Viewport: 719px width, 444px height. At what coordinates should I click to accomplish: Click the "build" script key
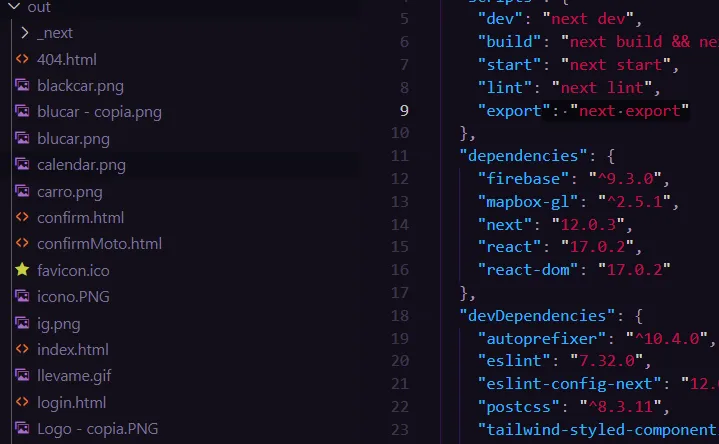509,42
